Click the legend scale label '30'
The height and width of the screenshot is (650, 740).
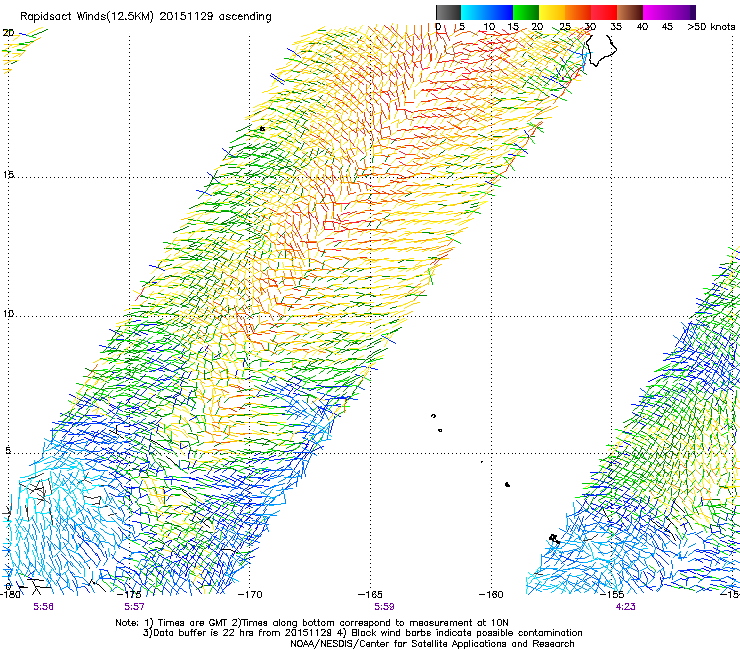[x=590, y=27]
